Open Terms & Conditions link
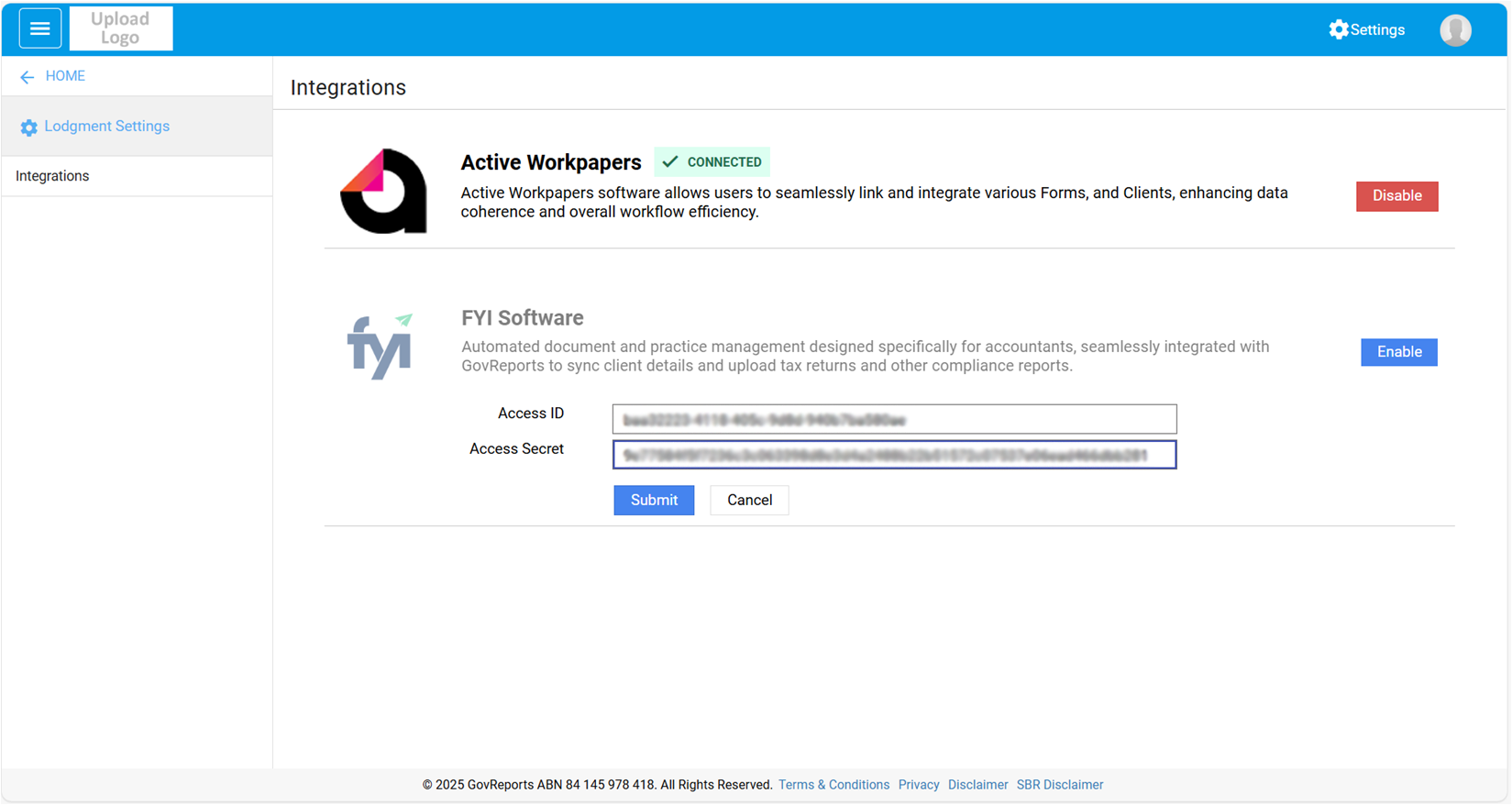Image resolution: width=1512 pixels, height=805 pixels. [x=833, y=785]
